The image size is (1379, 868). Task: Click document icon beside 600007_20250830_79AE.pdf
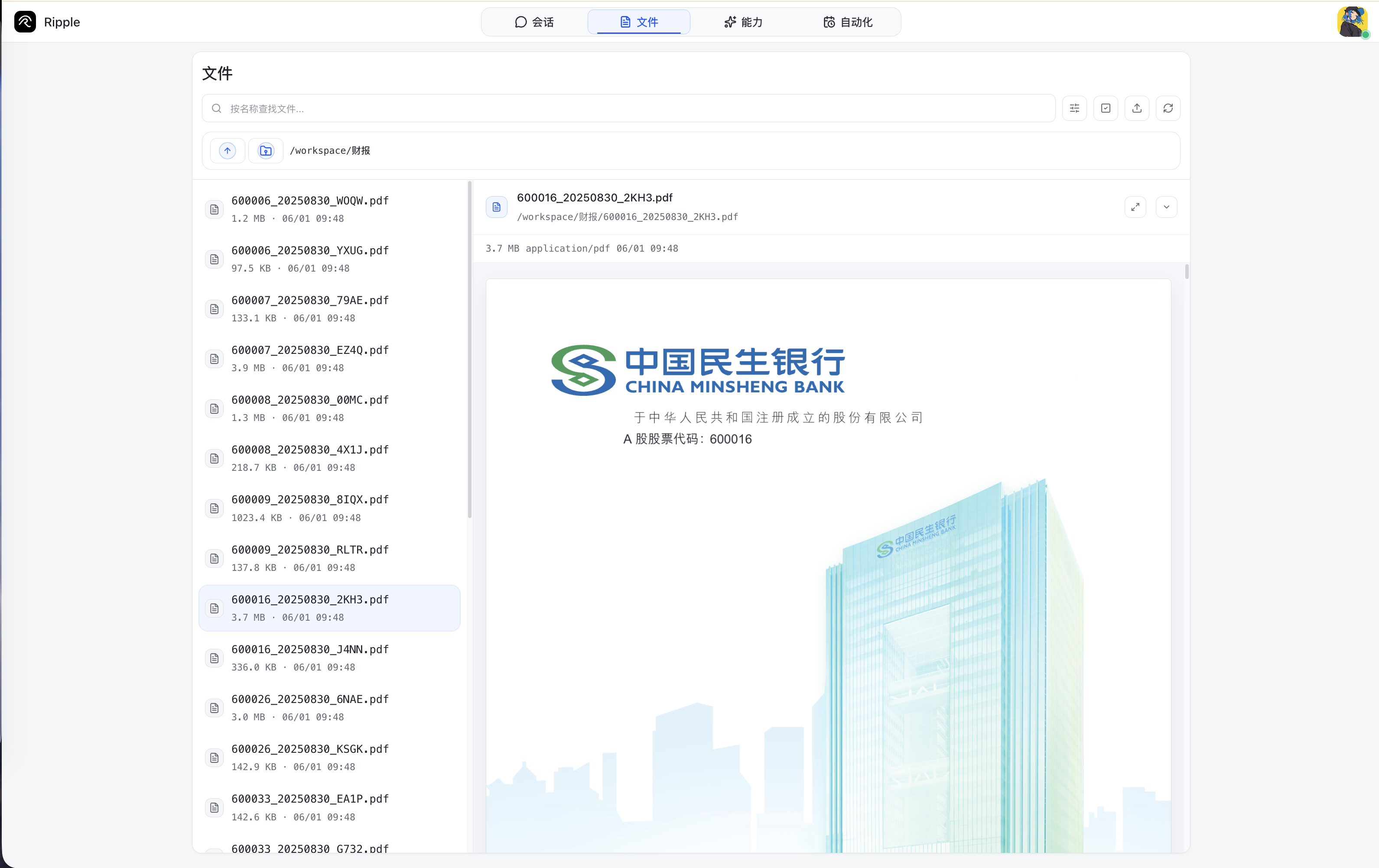[214, 309]
